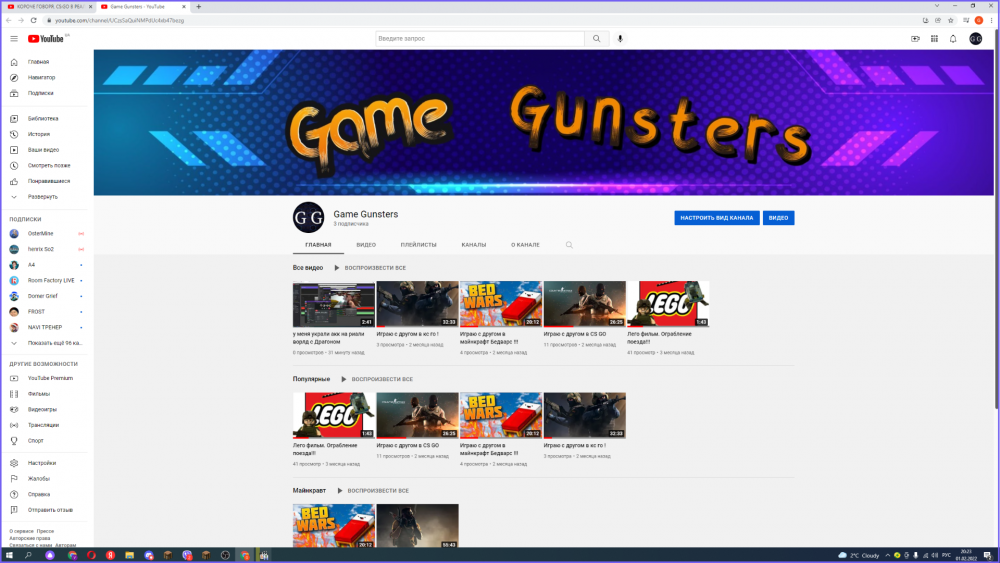Click the Game Gunsters channel avatar

[x=309, y=217]
